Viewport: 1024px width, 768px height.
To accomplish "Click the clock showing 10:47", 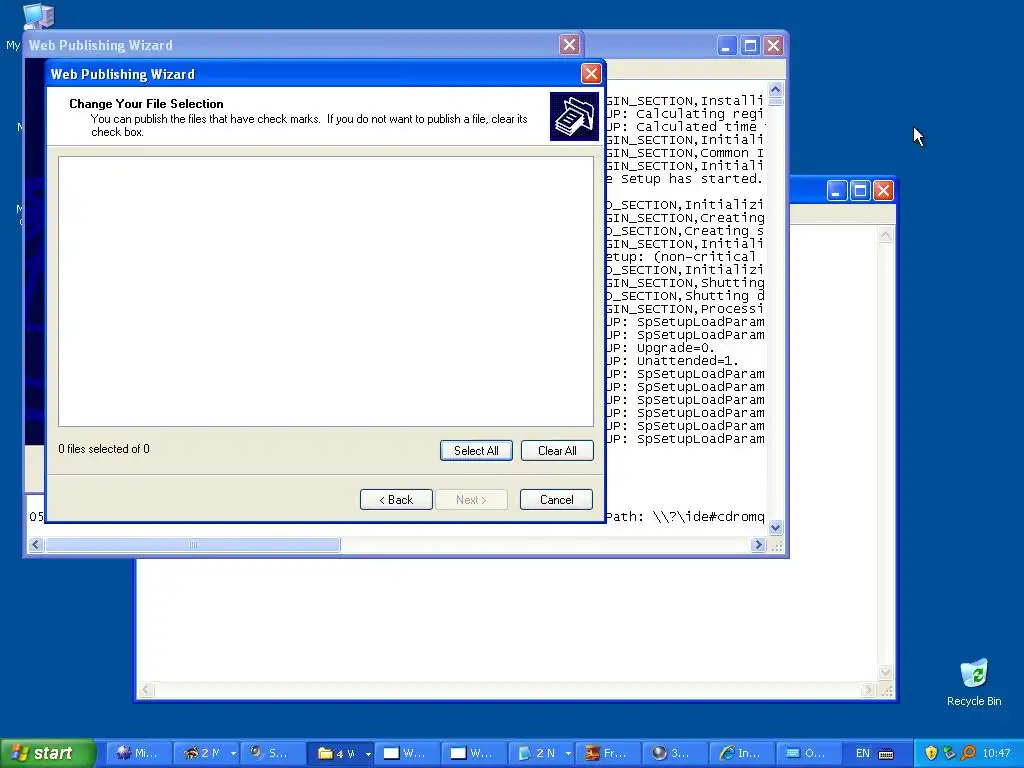I will [x=997, y=754].
